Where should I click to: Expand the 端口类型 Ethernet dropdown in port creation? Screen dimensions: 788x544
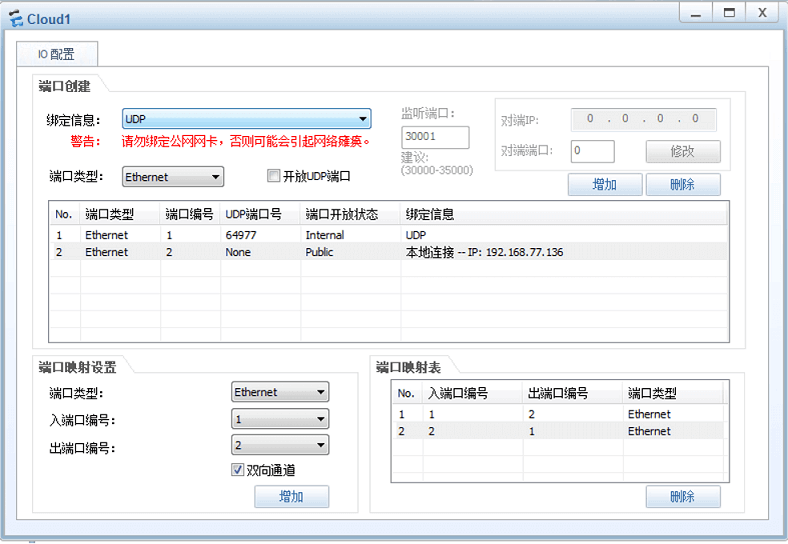[x=173, y=177]
